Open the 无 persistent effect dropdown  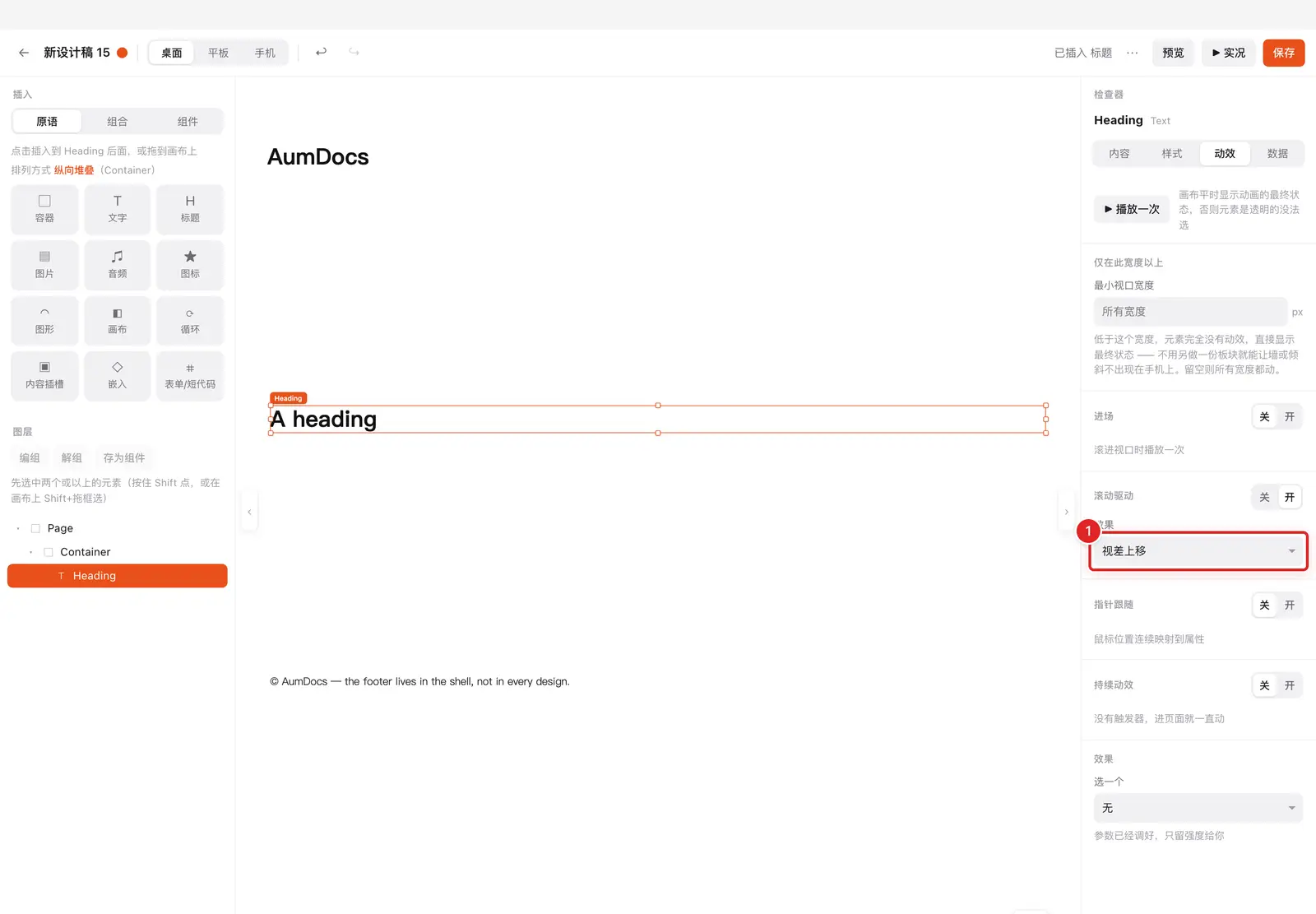tap(1198, 808)
